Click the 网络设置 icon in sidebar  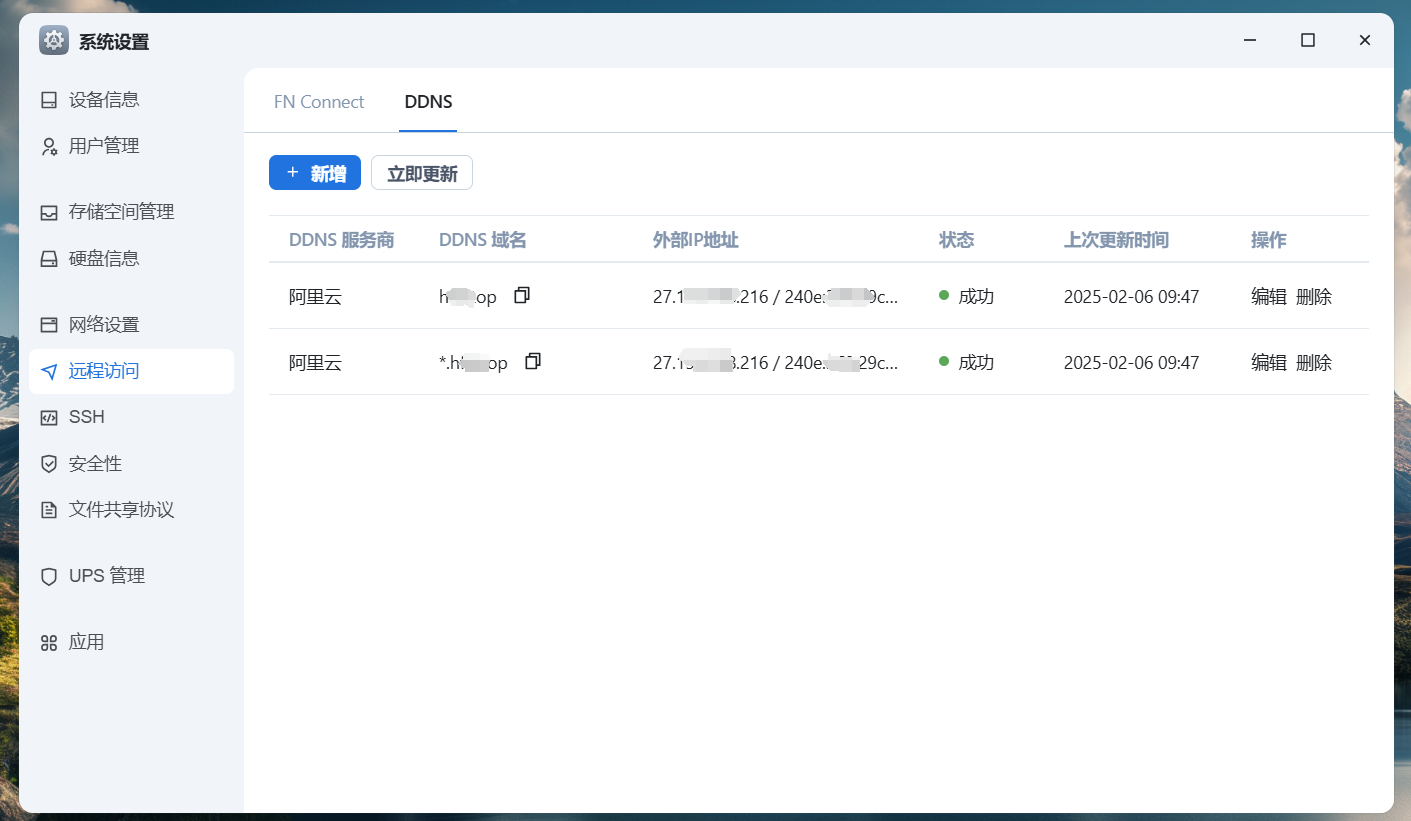tap(49, 325)
